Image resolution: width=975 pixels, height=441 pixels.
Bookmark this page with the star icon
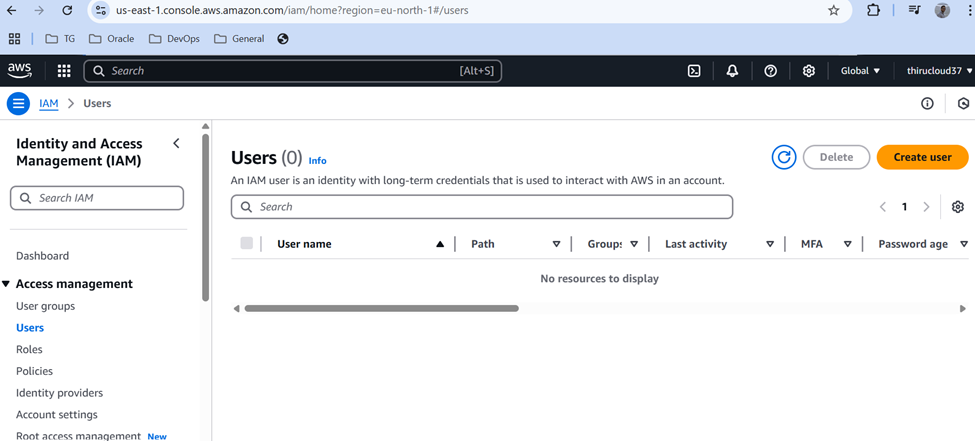coord(834,11)
